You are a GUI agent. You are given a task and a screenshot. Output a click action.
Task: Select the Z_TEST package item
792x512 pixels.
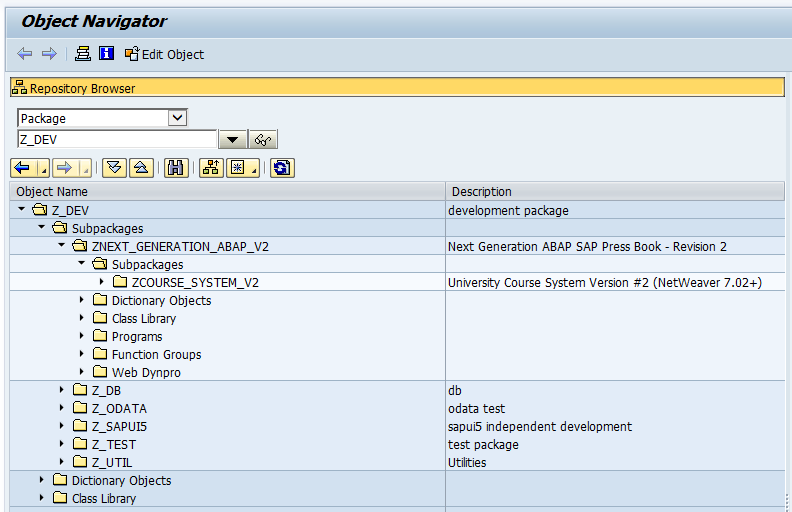(x=114, y=445)
